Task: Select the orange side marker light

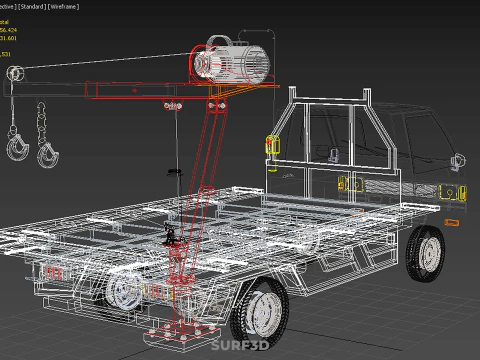Action: (452, 222)
